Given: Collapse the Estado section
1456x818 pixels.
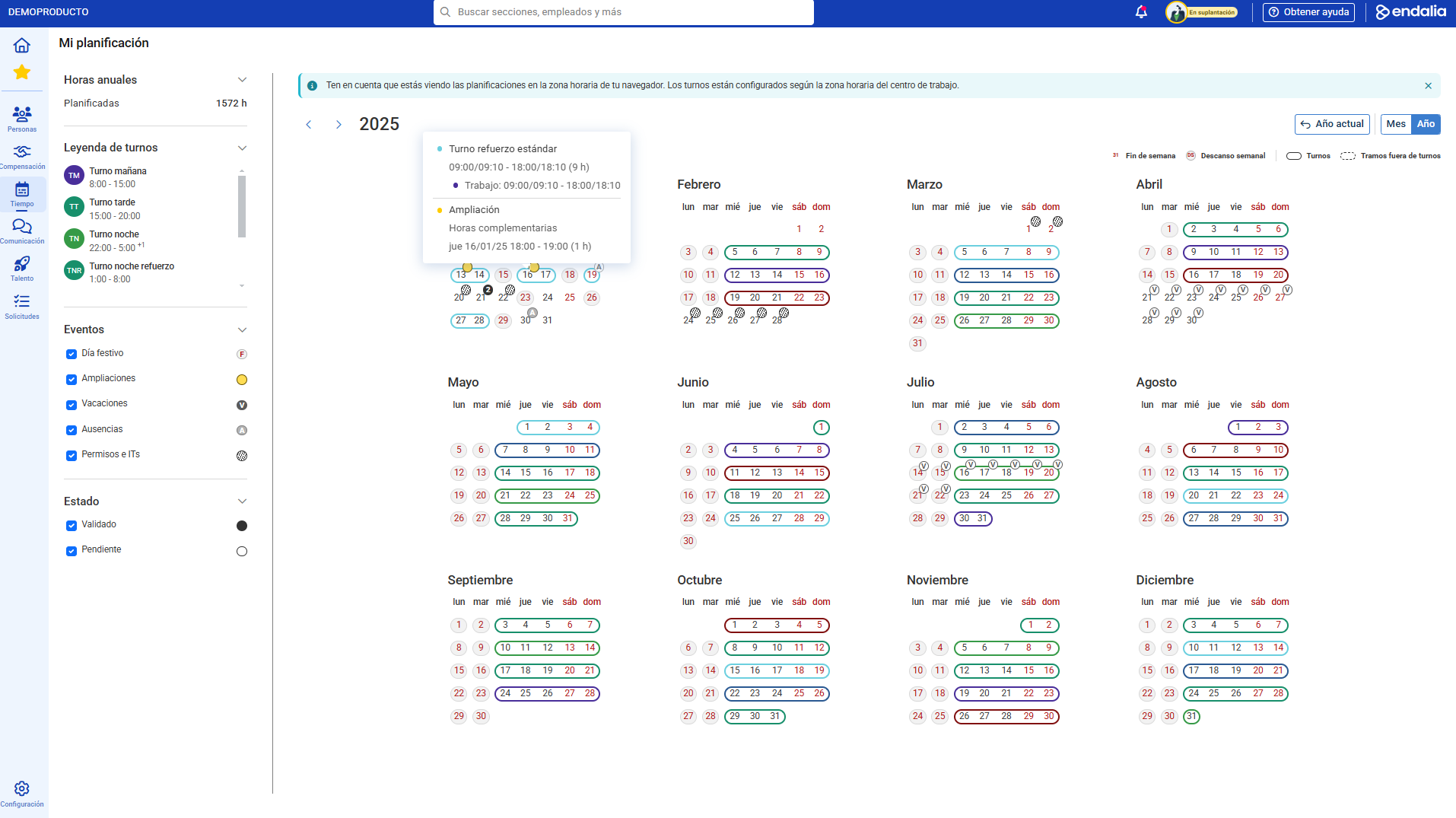Looking at the screenshot, I should (242, 501).
